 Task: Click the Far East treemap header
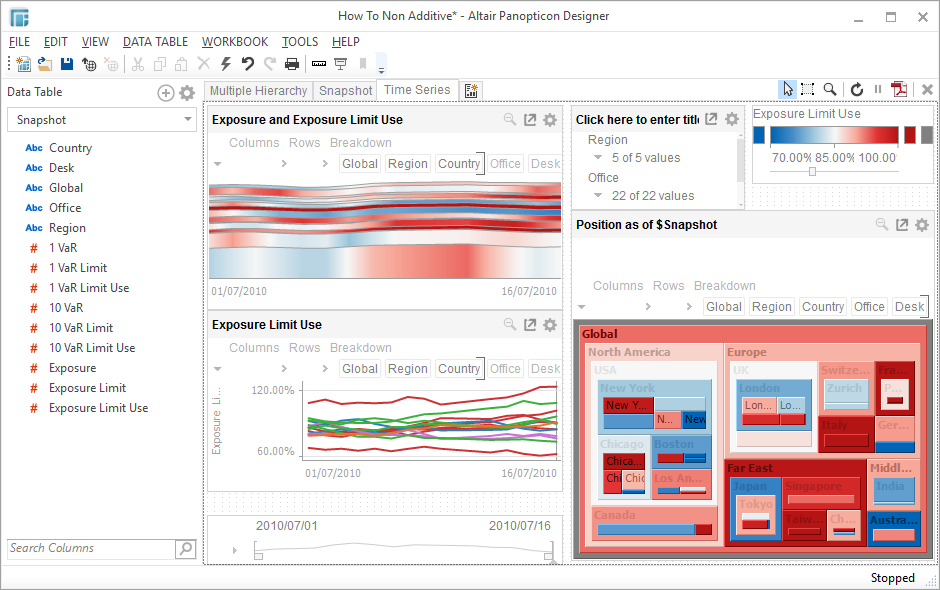[750, 468]
